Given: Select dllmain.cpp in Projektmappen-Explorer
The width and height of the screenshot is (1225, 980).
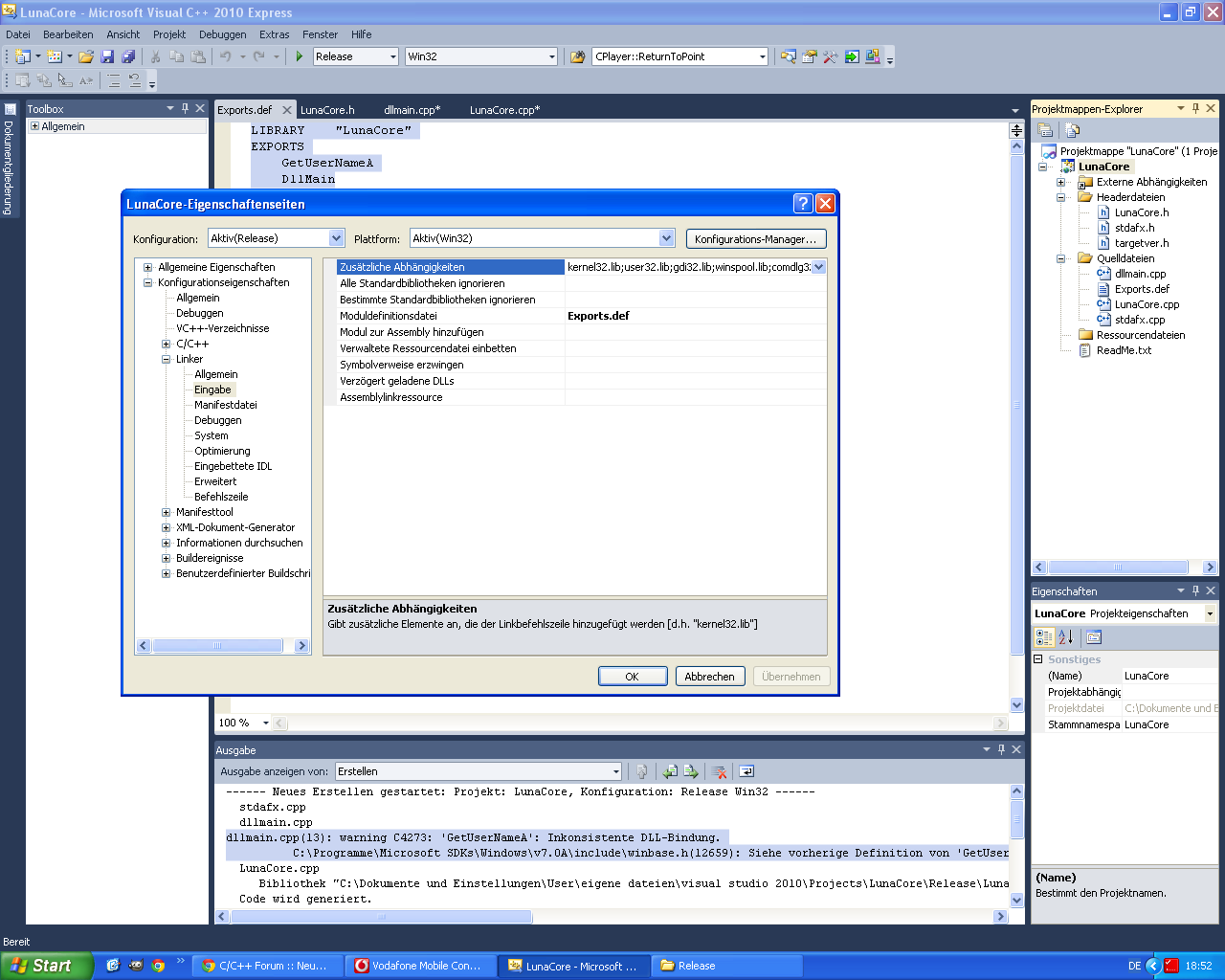Looking at the screenshot, I should [x=1141, y=274].
